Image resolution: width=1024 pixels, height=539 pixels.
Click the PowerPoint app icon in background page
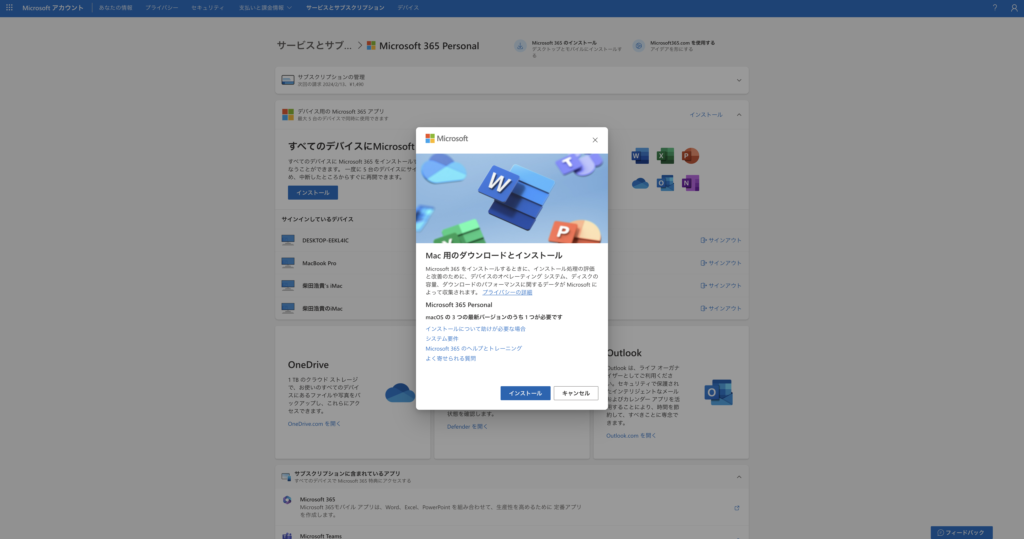click(690, 155)
